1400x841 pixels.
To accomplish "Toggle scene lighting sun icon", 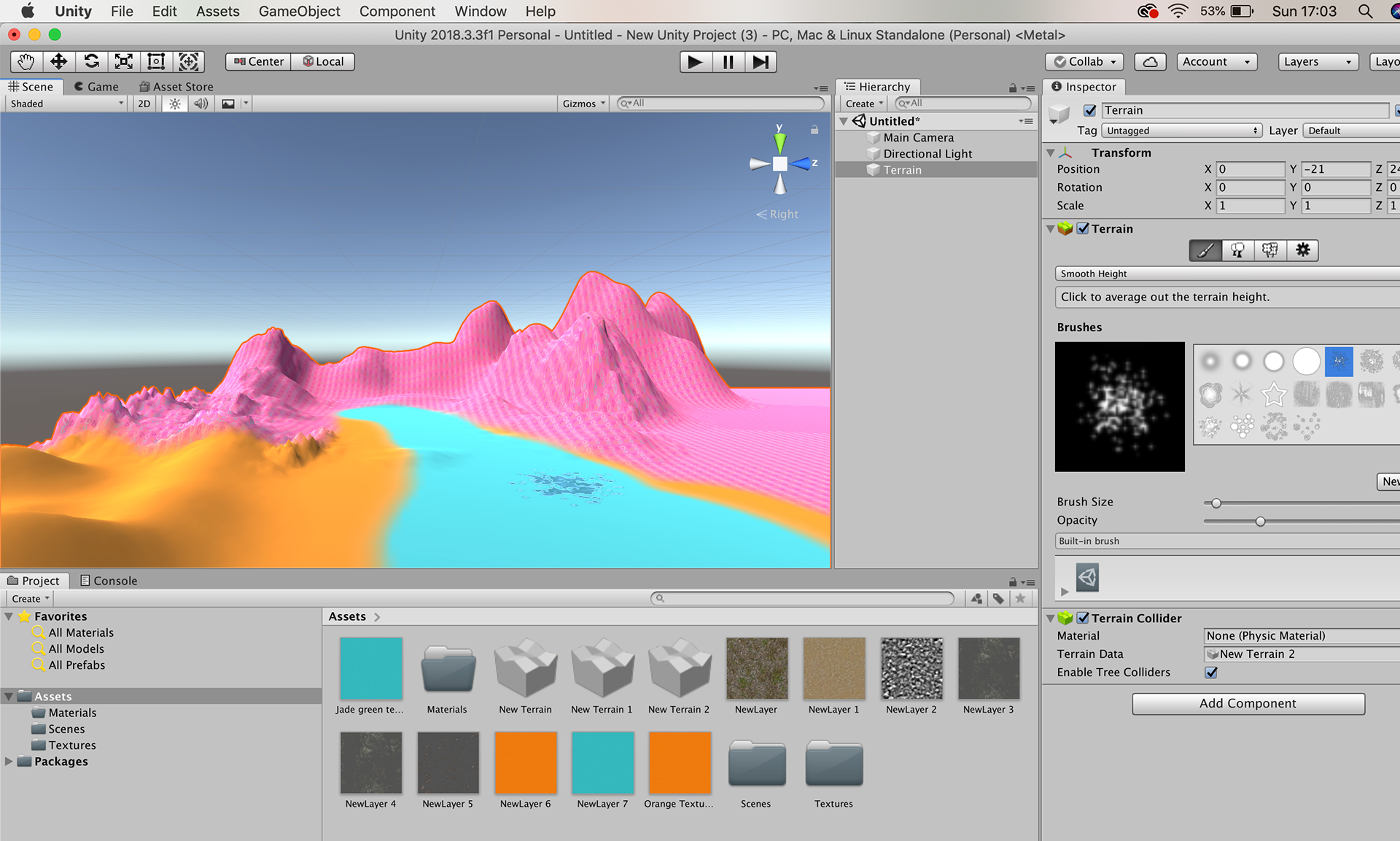I will click(175, 104).
